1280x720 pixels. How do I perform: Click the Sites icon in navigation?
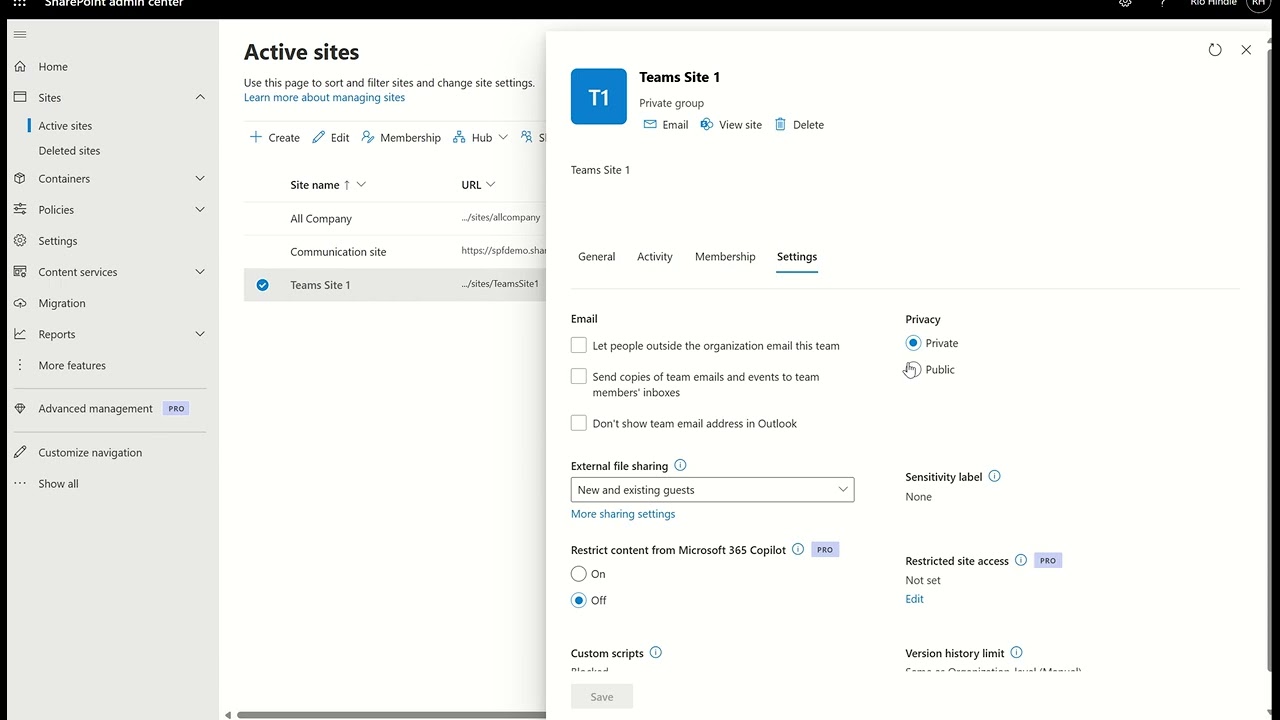click(x=20, y=98)
